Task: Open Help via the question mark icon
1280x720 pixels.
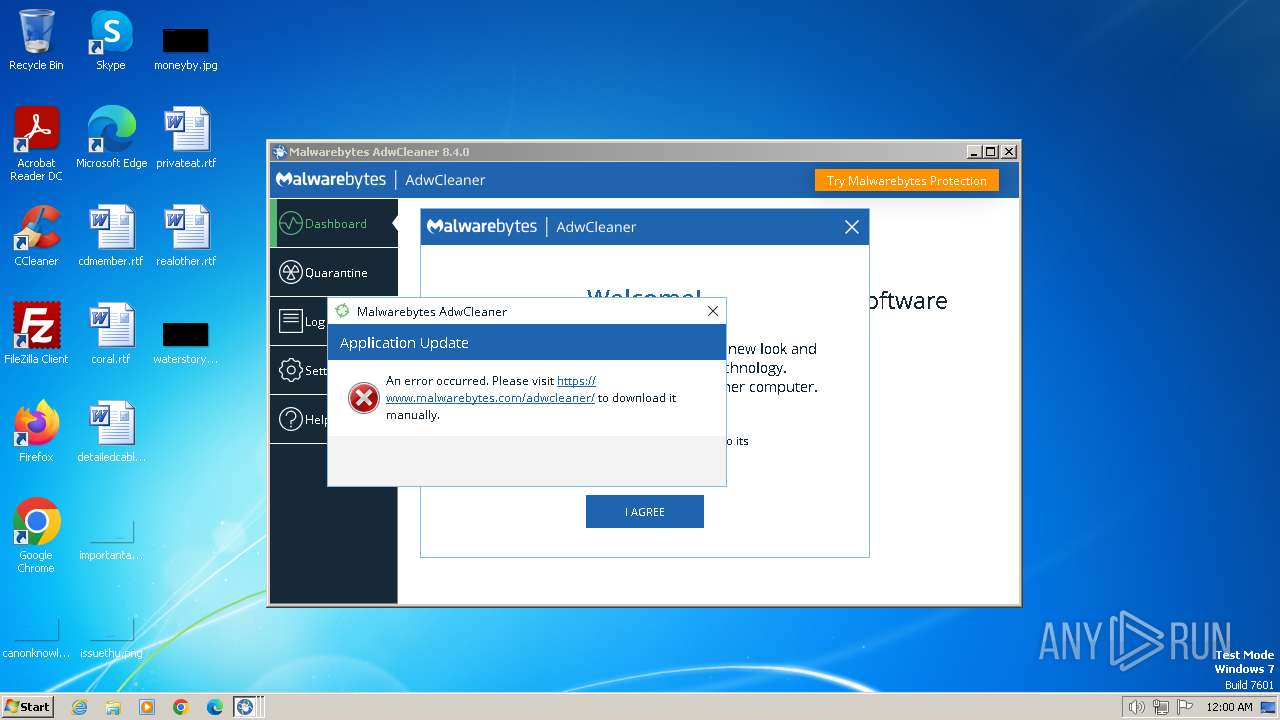Action: point(291,419)
